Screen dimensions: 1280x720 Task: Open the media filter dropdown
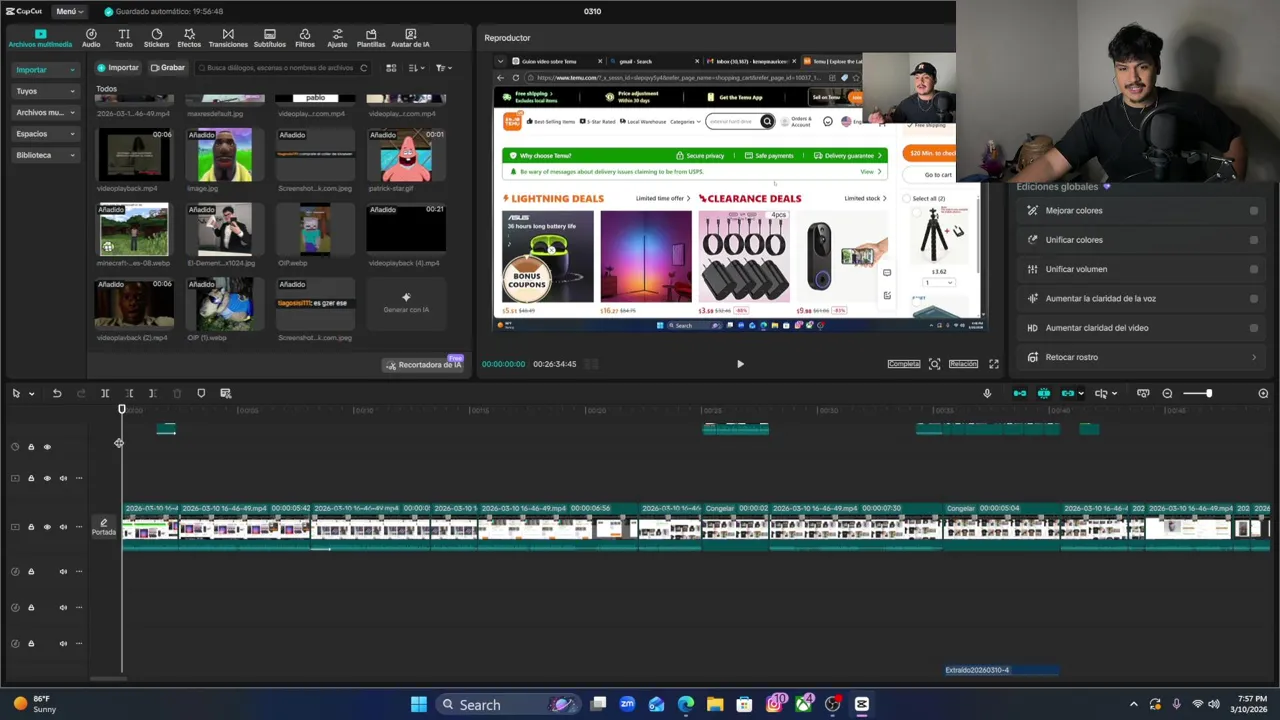[x=444, y=68]
